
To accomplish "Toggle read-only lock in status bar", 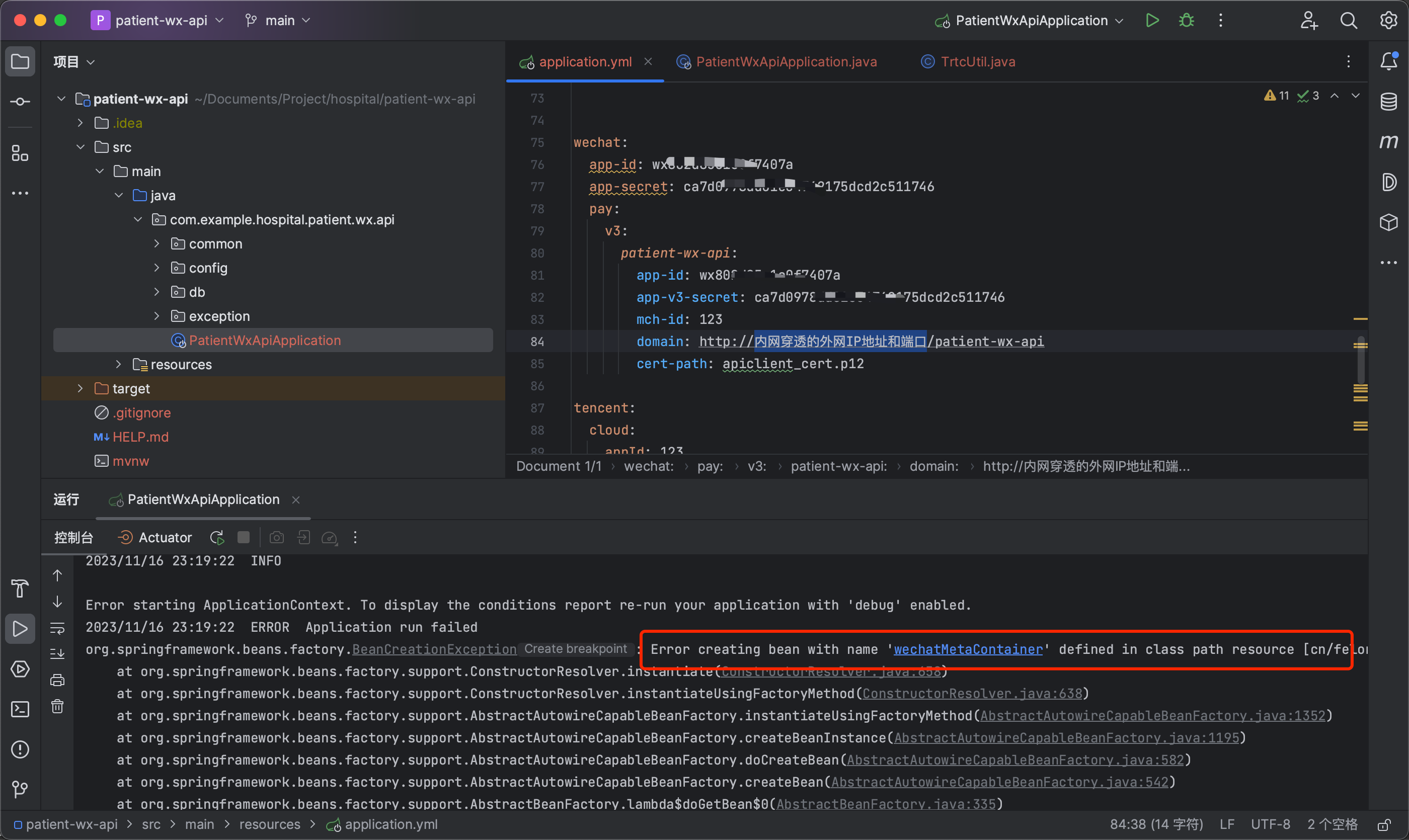I will (1385, 825).
